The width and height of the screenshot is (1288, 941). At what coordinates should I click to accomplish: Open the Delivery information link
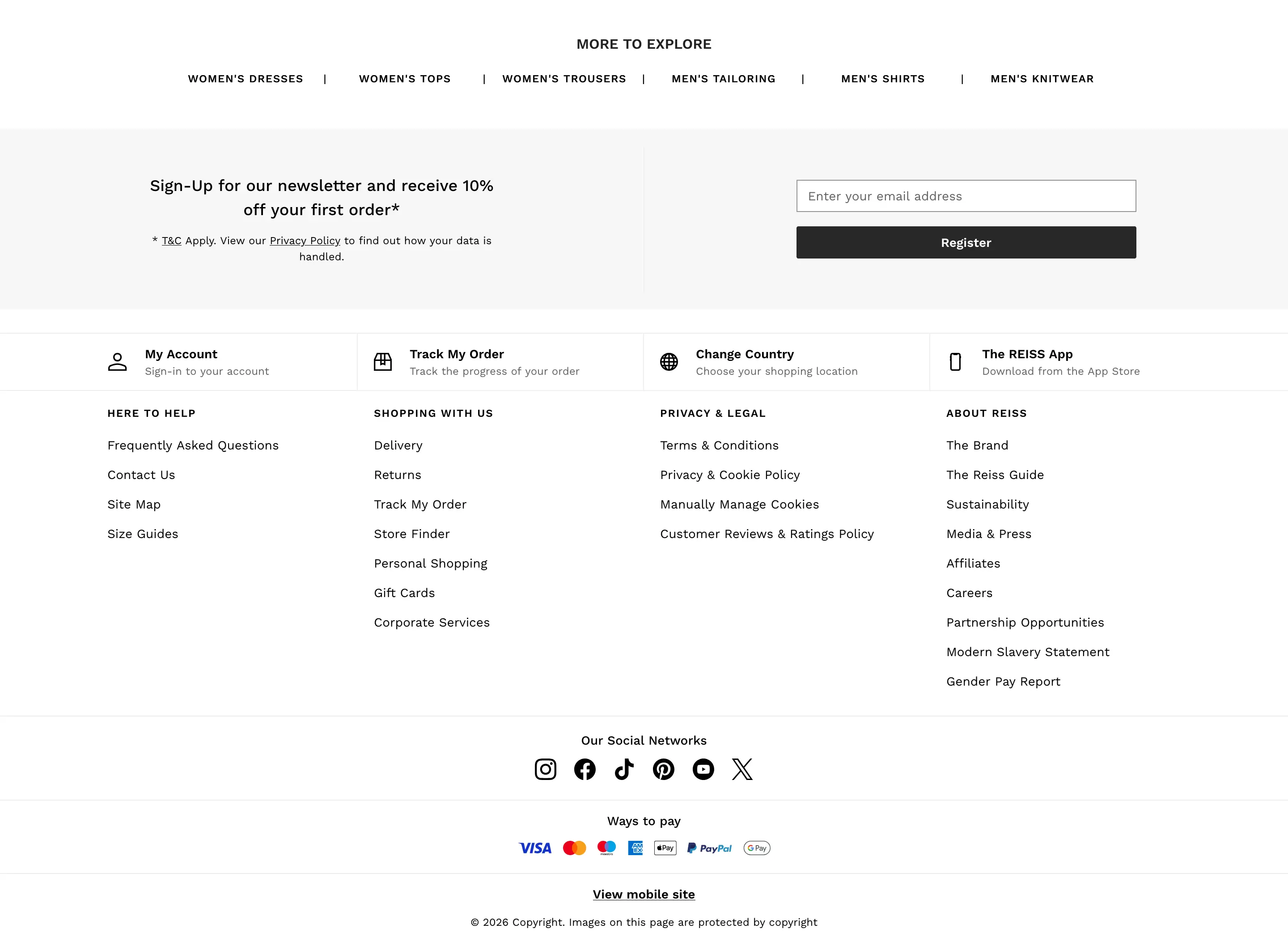(398, 445)
